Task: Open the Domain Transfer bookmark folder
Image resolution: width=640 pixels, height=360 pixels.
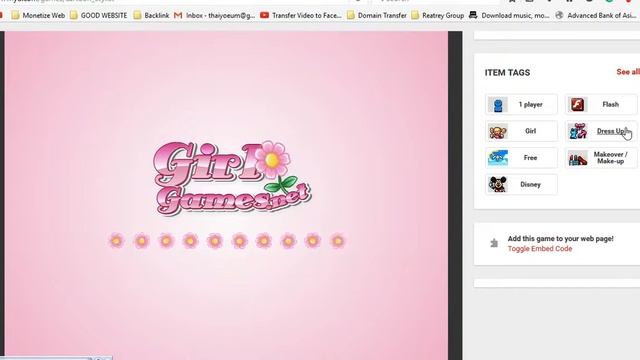Action: [x=376, y=16]
